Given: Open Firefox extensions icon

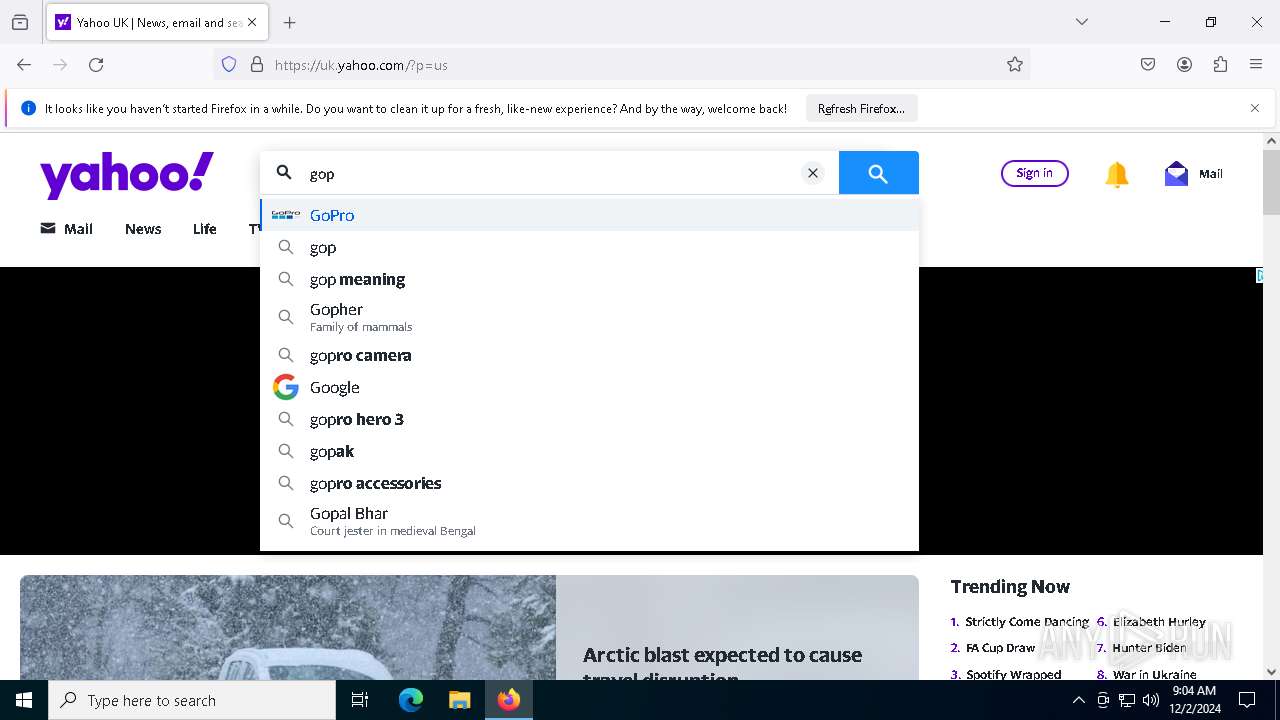Looking at the screenshot, I should tap(1220, 65).
